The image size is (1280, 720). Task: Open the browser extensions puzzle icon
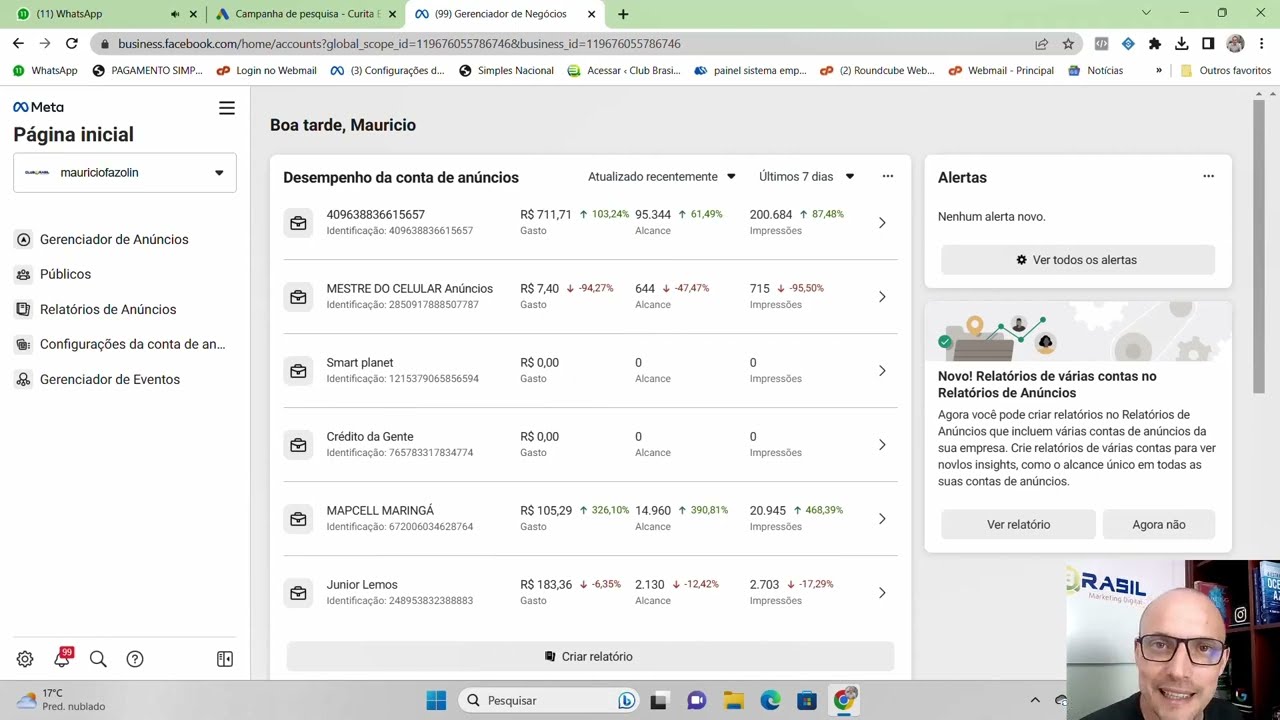(x=1155, y=43)
